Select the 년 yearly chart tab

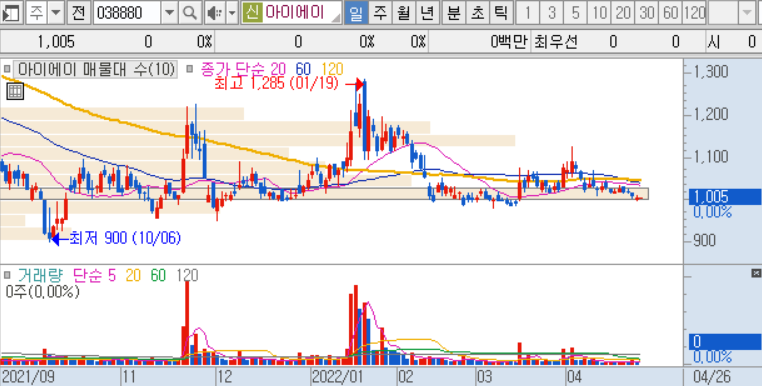(x=427, y=13)
